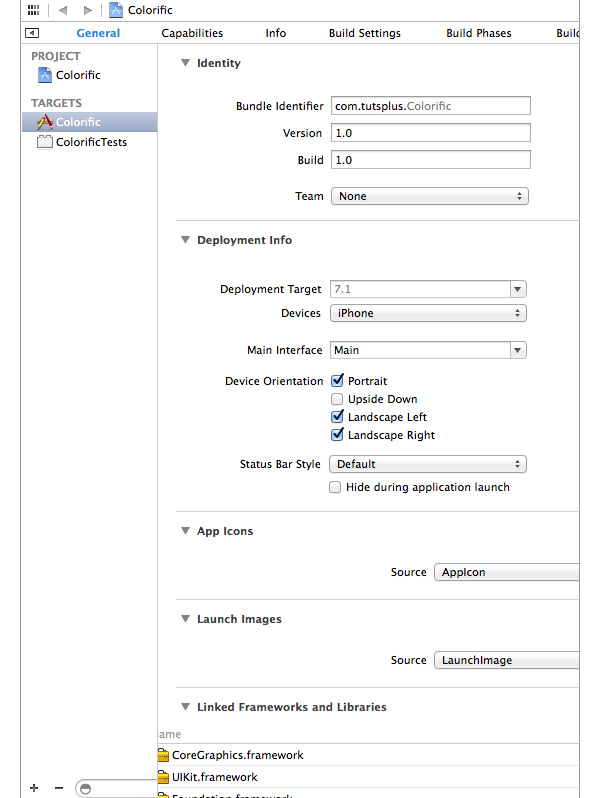Collapse the Identity section

click(x=185, y=63)
